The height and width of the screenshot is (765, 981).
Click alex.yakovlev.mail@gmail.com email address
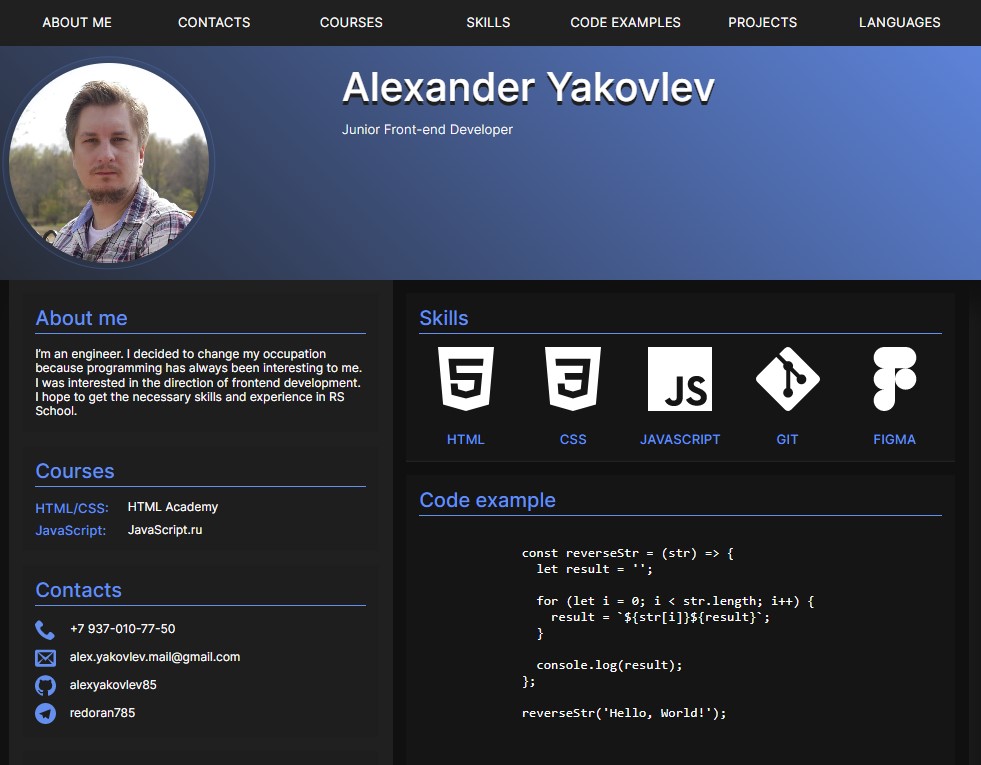[x=154, y=657]
